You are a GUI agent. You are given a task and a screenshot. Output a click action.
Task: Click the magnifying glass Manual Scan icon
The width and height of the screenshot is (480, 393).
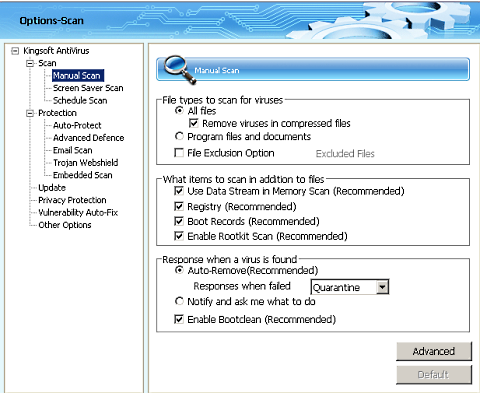180,69
